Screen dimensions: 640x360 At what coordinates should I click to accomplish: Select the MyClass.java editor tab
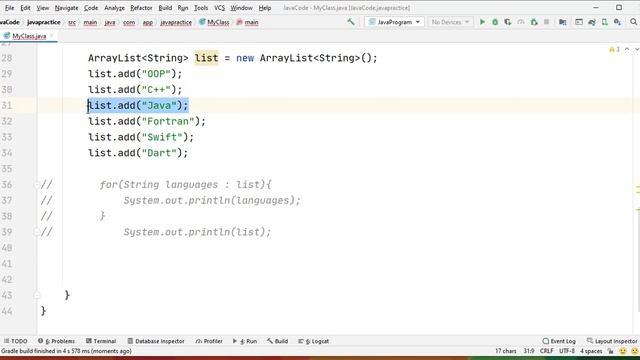tap(29, 36)
